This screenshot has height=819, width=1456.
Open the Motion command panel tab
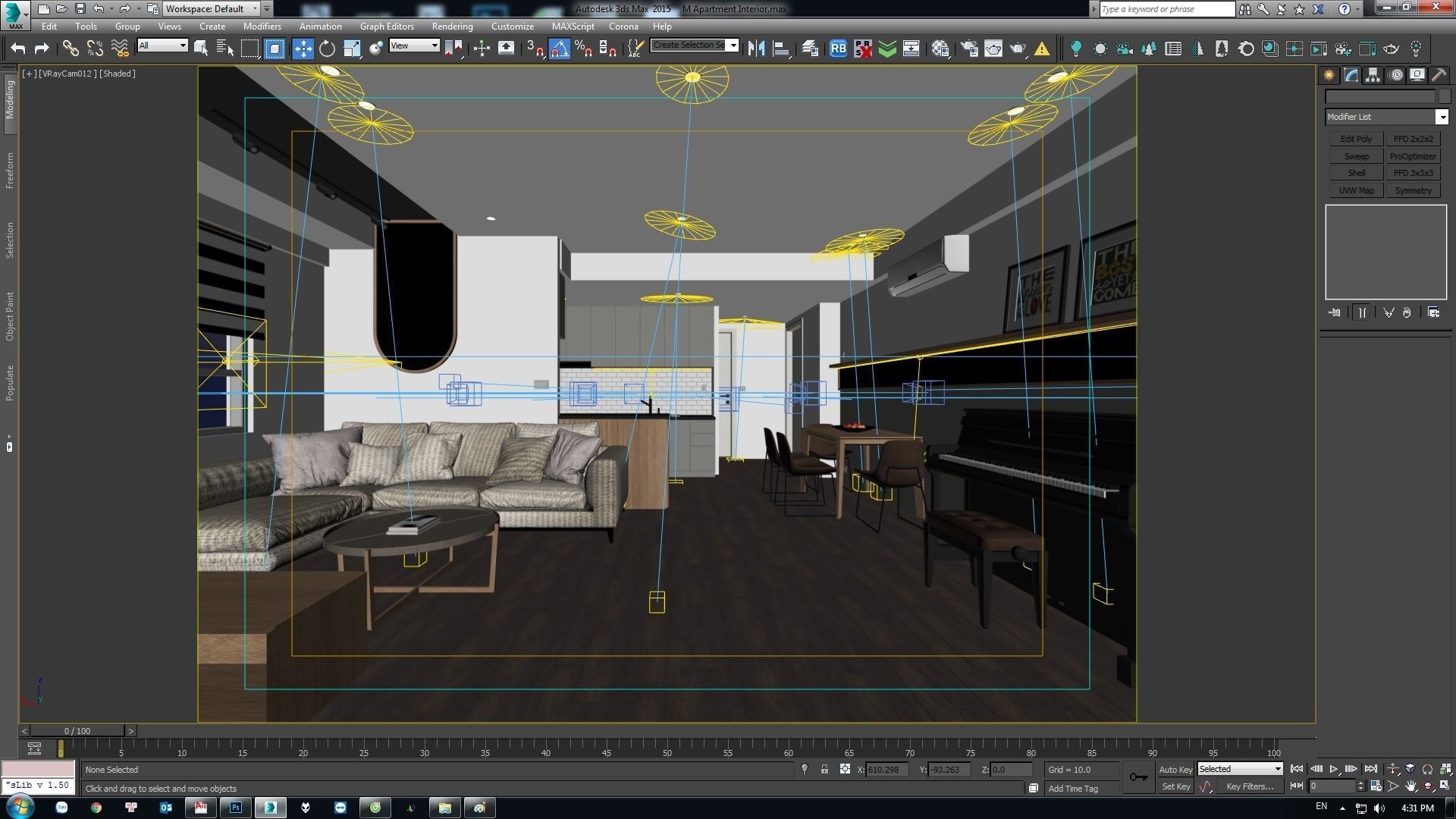pos(1395,75)
